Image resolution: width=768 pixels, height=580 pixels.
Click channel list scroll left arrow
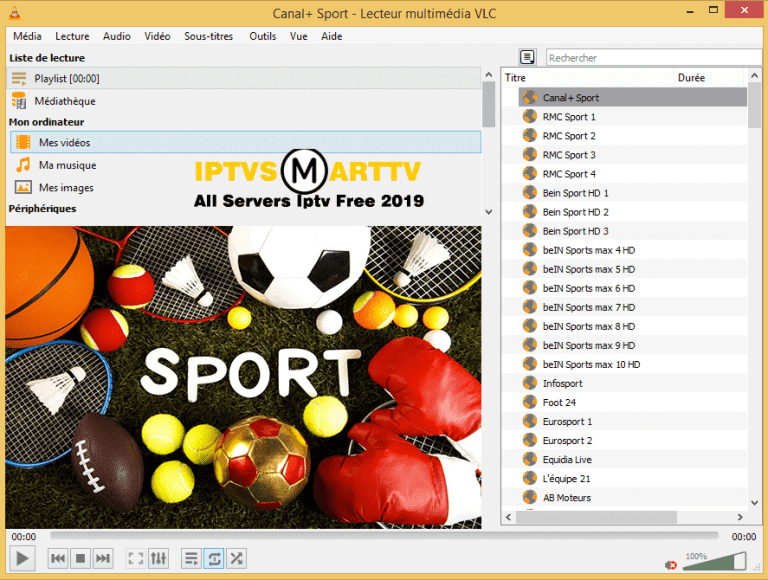508,517
